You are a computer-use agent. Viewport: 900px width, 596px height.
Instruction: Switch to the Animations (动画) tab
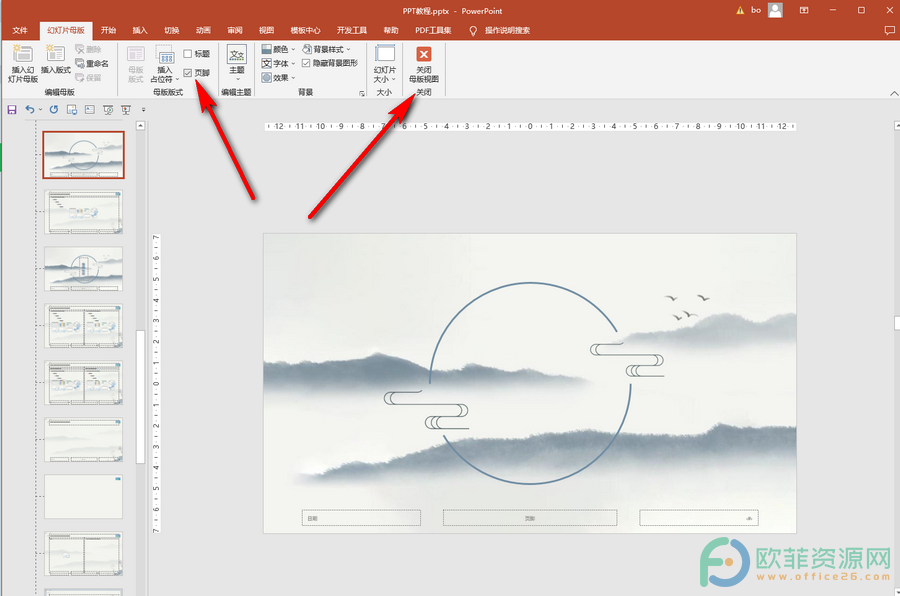coord(203,30)
